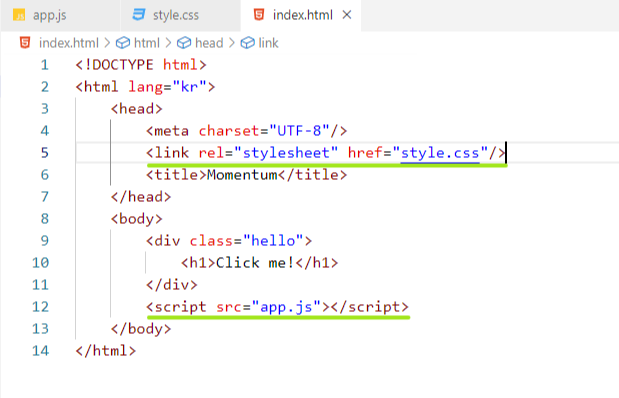
Task: Open the html breadcrumb segment
Action: tap(146, 43)
